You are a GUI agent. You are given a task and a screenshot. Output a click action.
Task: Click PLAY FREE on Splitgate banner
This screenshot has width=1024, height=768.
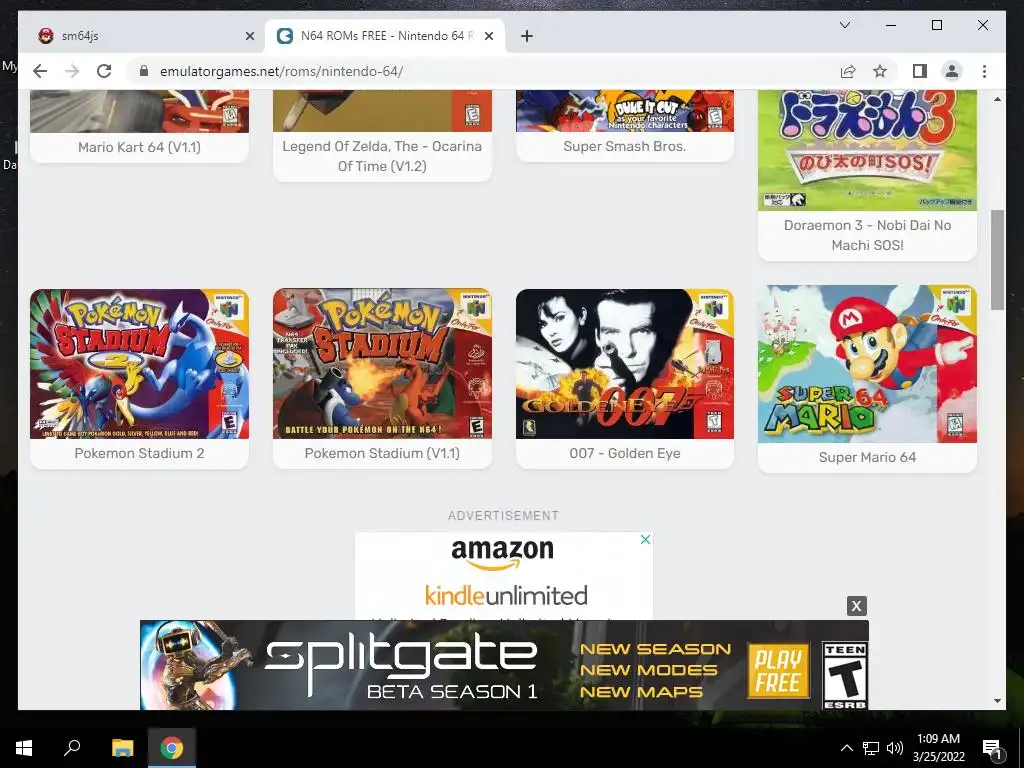[778, 671]
